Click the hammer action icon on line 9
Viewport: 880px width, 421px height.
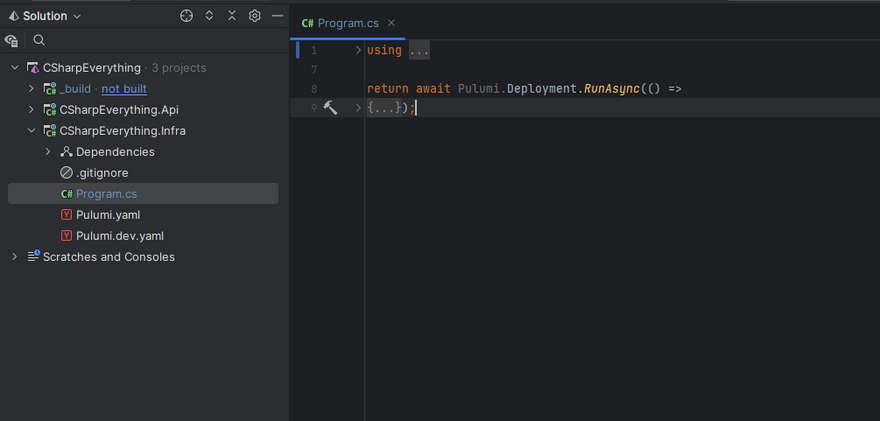(330, 108)
